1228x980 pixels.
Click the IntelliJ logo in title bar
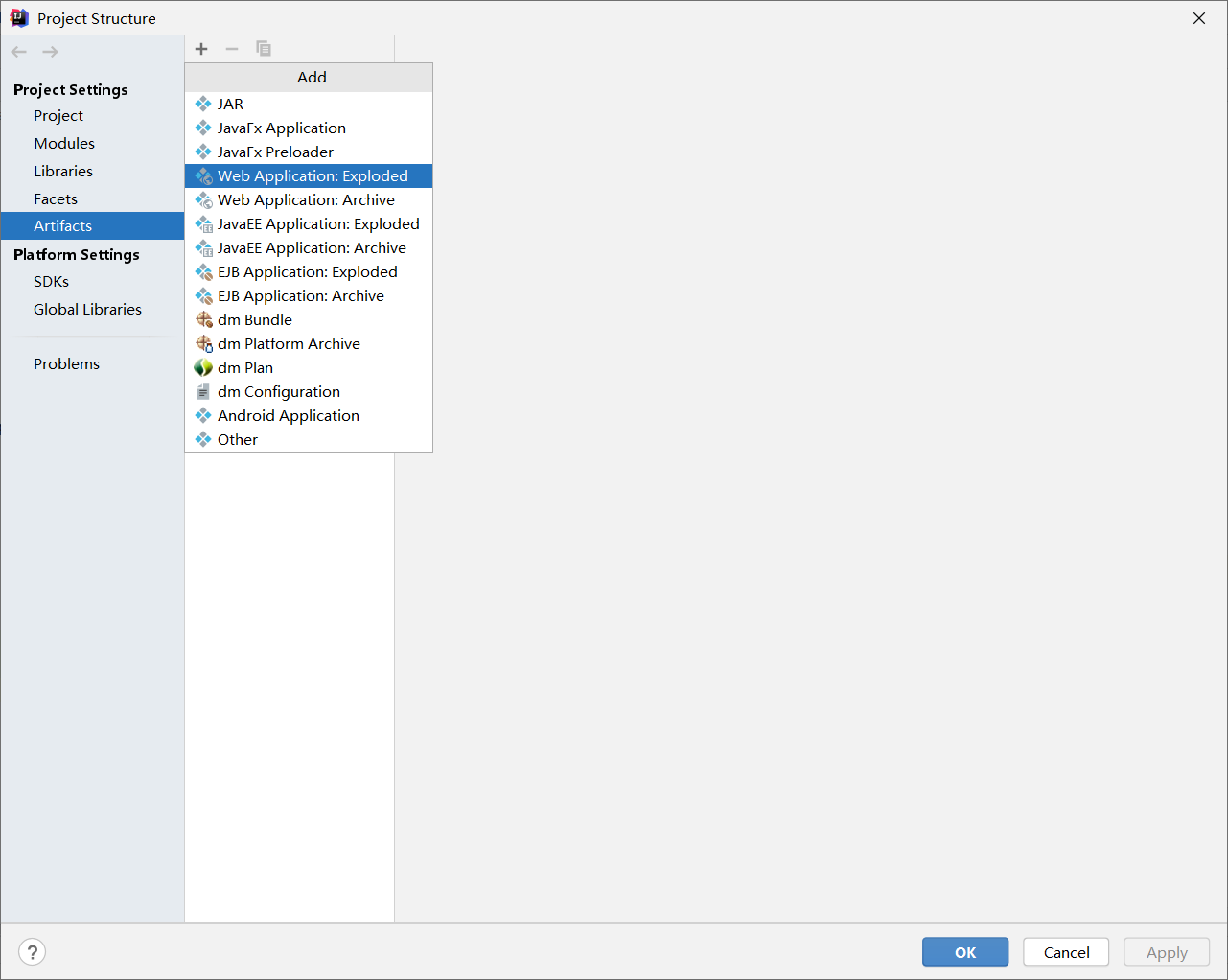(19, 18)
